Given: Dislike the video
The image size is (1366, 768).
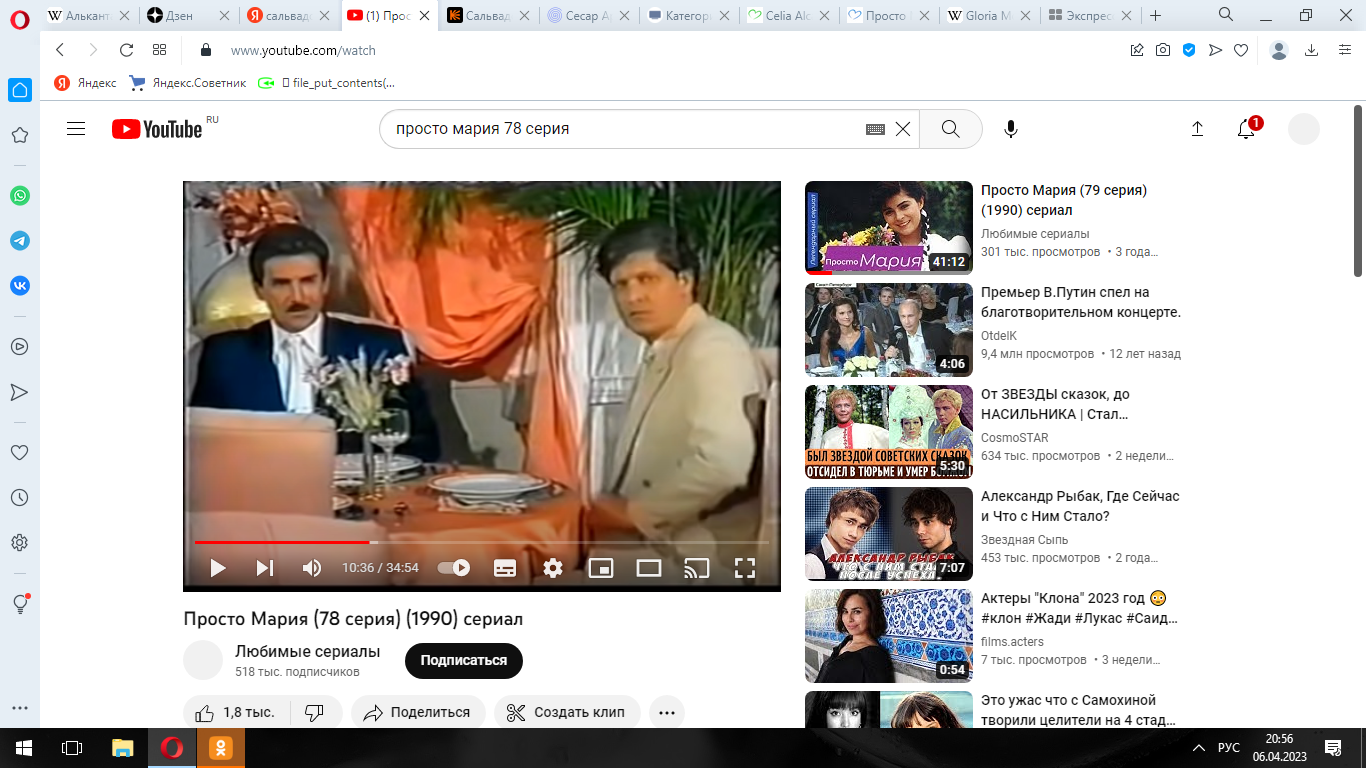Looking at the screenshot, I should coord(314,712).
